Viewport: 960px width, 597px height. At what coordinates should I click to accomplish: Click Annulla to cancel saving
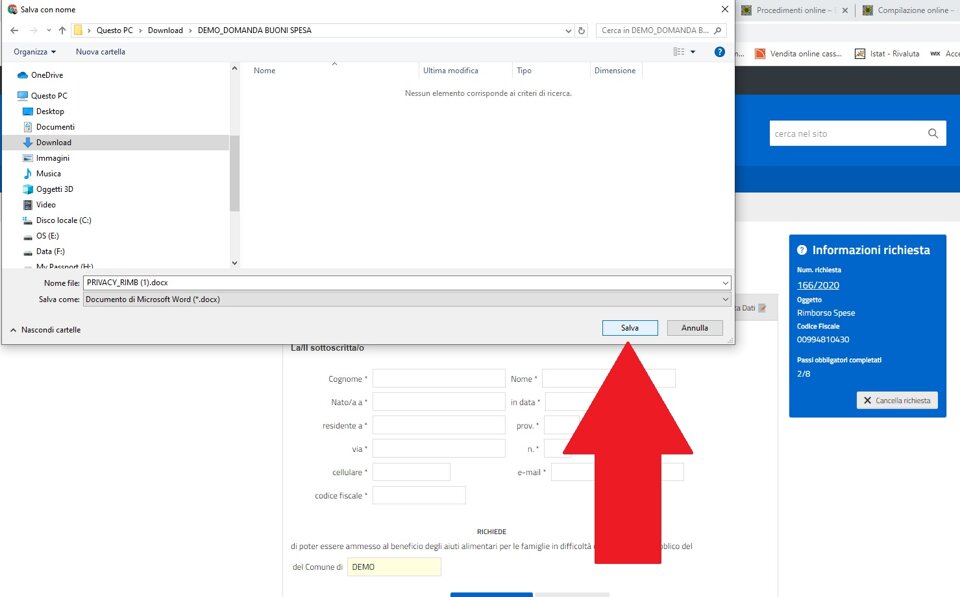click(694, 328)
